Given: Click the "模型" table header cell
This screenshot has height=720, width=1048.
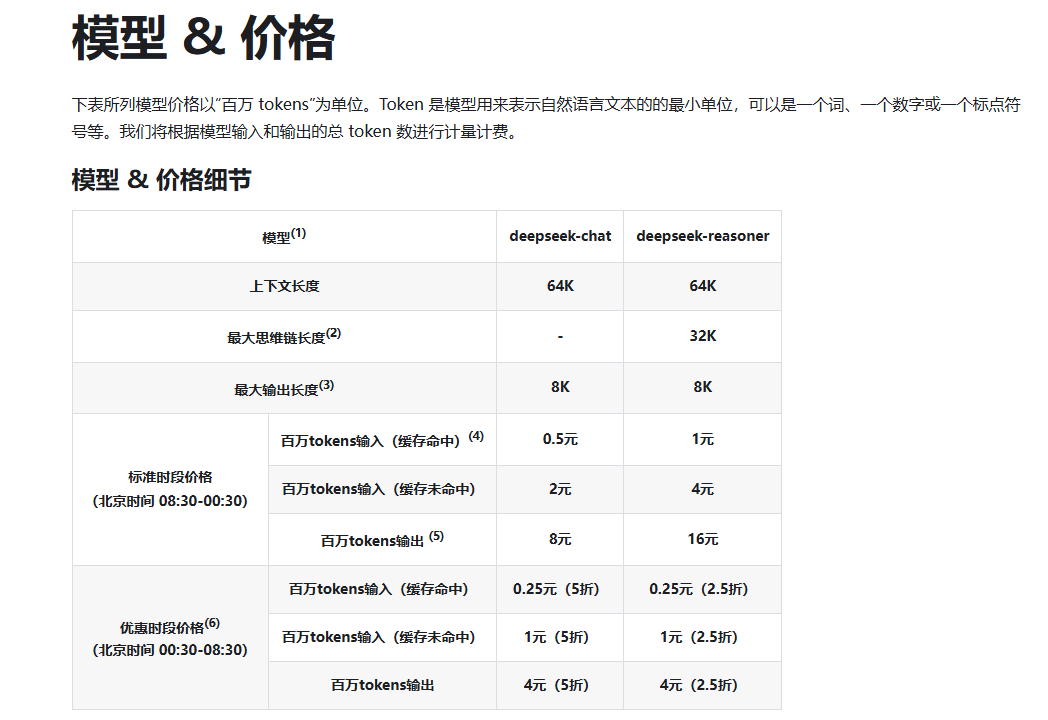Looking at the screenshot, I should 284,236.
